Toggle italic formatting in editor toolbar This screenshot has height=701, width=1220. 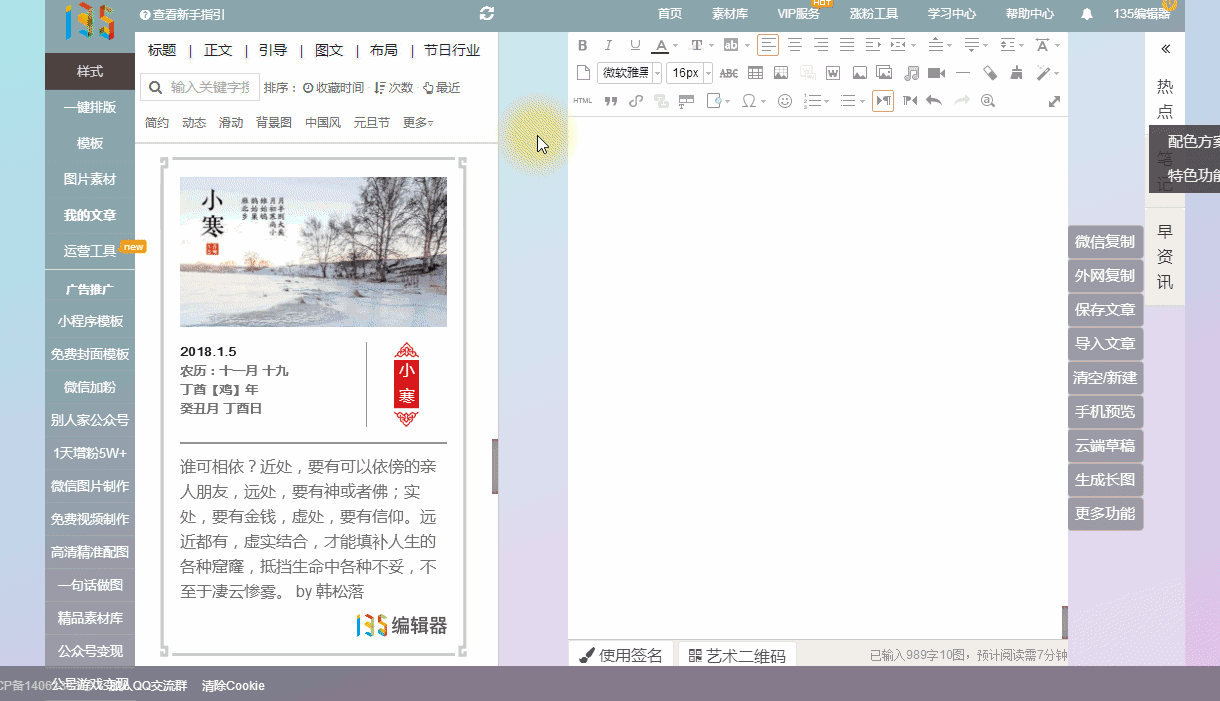coord(608,45)
